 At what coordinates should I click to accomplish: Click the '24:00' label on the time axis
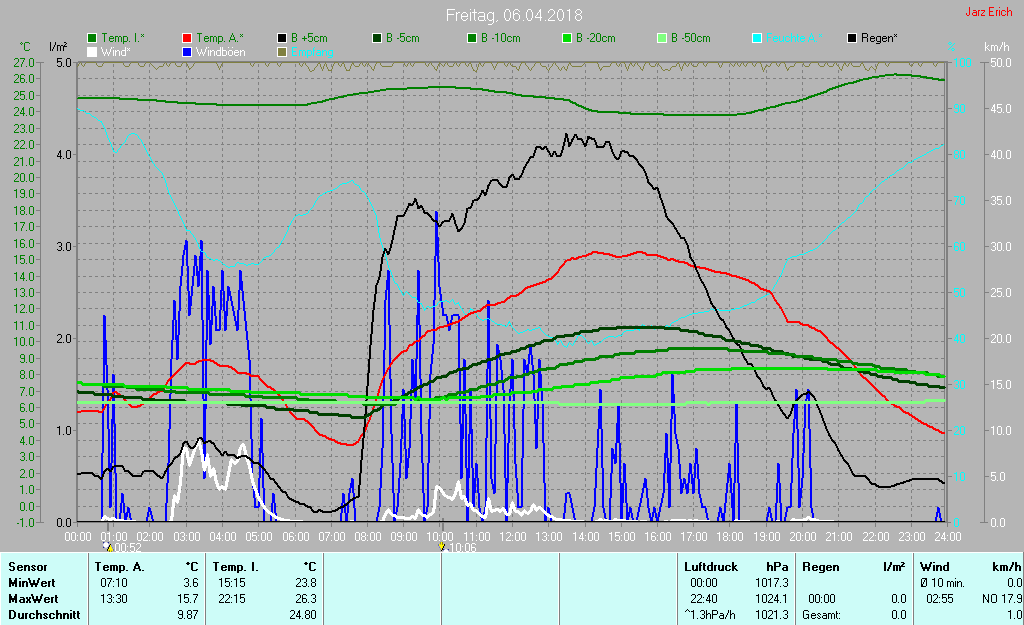[x=948, y=537]
